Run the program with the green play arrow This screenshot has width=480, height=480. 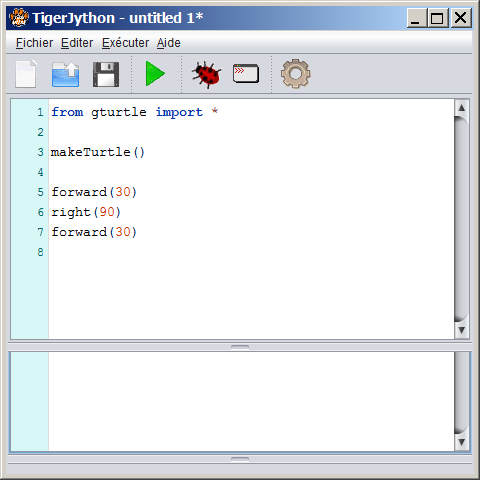(x=155, y=74)
